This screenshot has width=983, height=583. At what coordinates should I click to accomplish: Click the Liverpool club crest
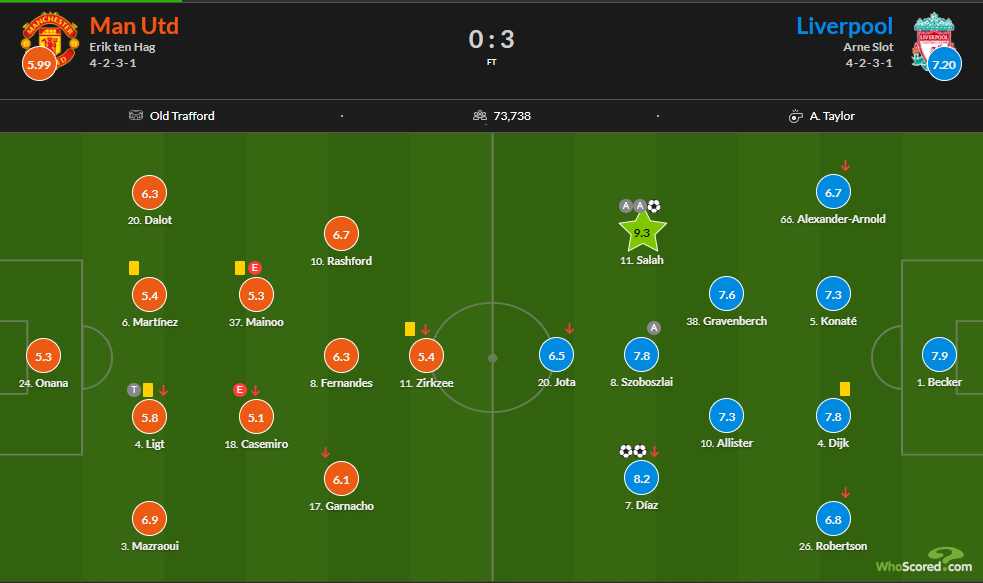click(x=934, y=39)
